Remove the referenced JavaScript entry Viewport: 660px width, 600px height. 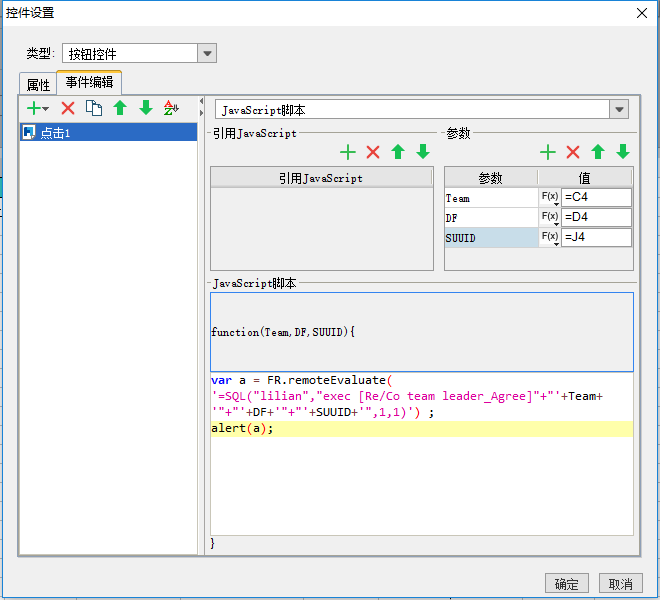[x=373, y=152]
